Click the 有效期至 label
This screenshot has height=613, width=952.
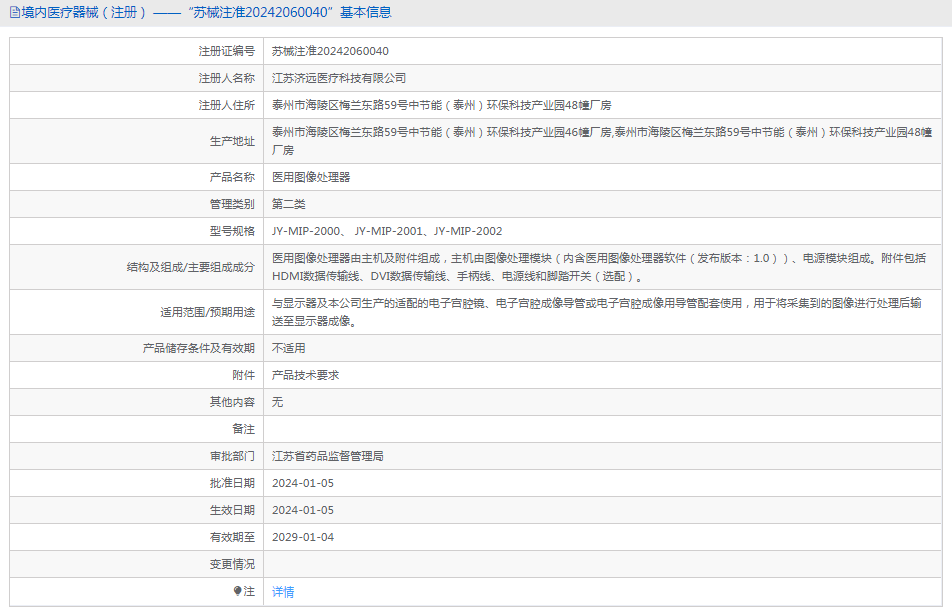(x=232, y=537)
